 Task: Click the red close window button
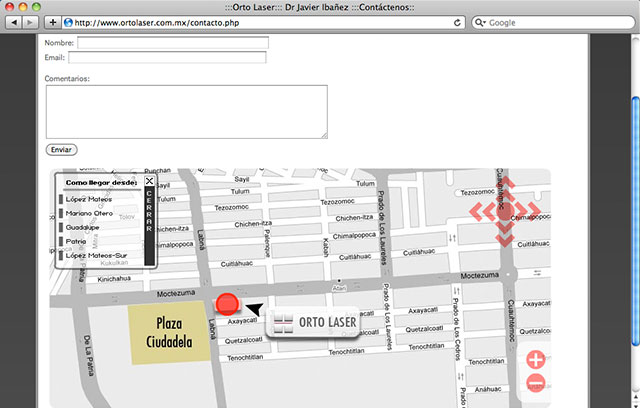9,7
